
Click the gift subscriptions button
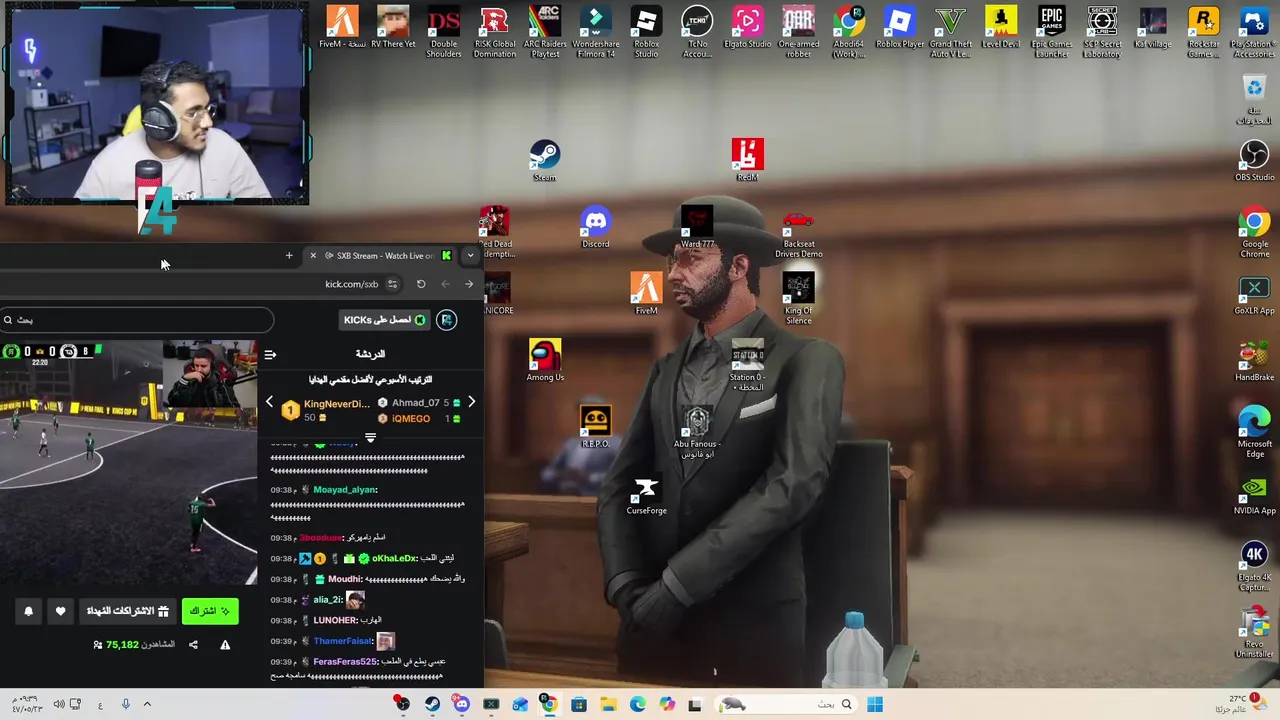coord(127,611)
